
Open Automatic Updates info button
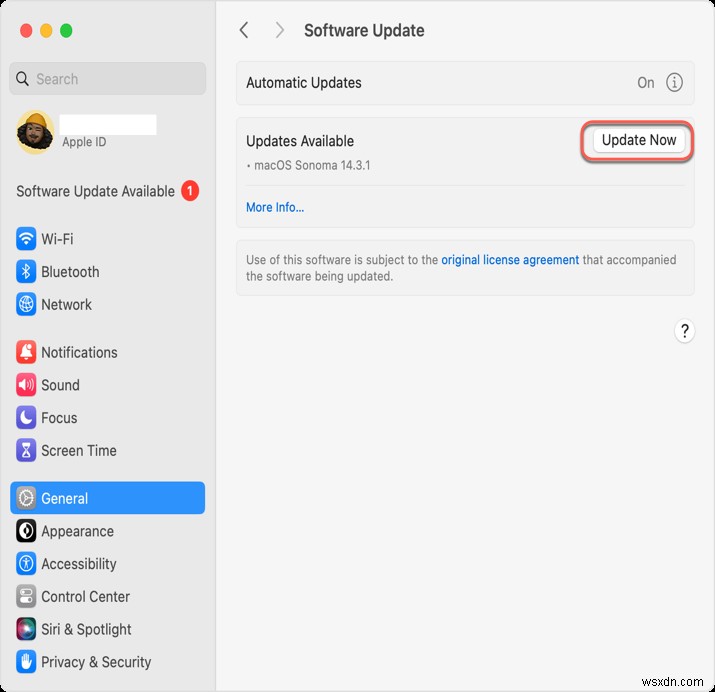click(674, 83)
